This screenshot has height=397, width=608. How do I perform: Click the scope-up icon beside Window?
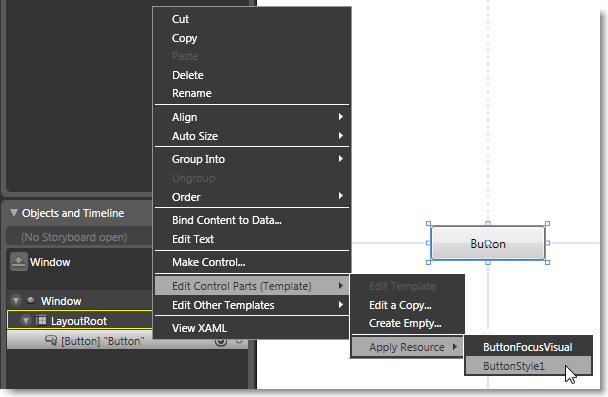[18, 262]
